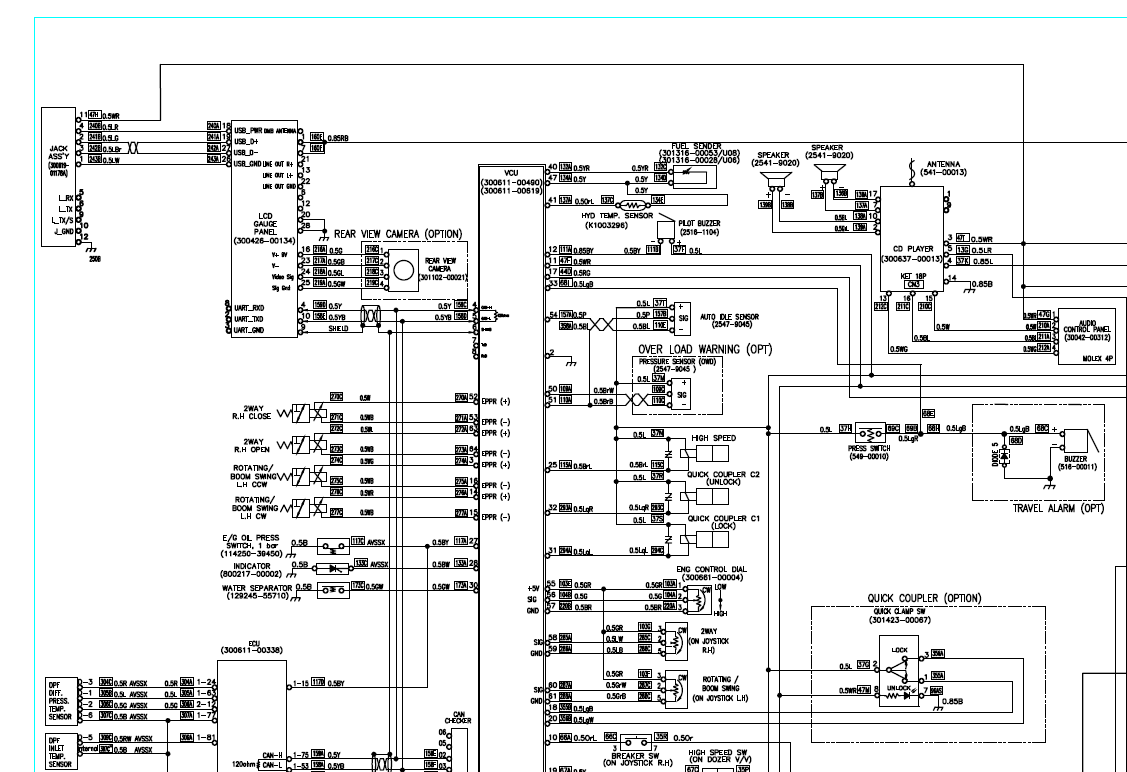Select the QUICK COUPLER C2 (UNLOCK) label
The image size is (1127, 772).
723,478
